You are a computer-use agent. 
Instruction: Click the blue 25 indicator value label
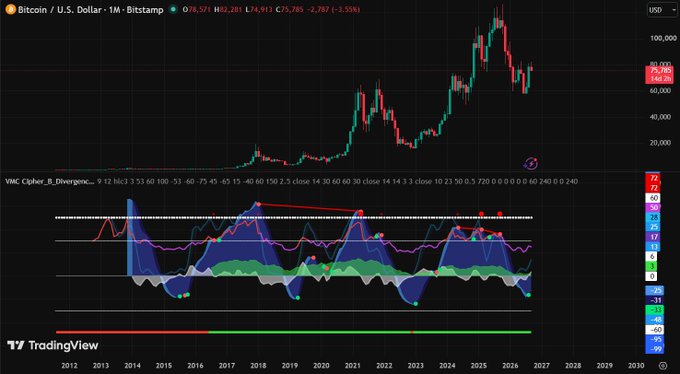(x=653, y=227)
